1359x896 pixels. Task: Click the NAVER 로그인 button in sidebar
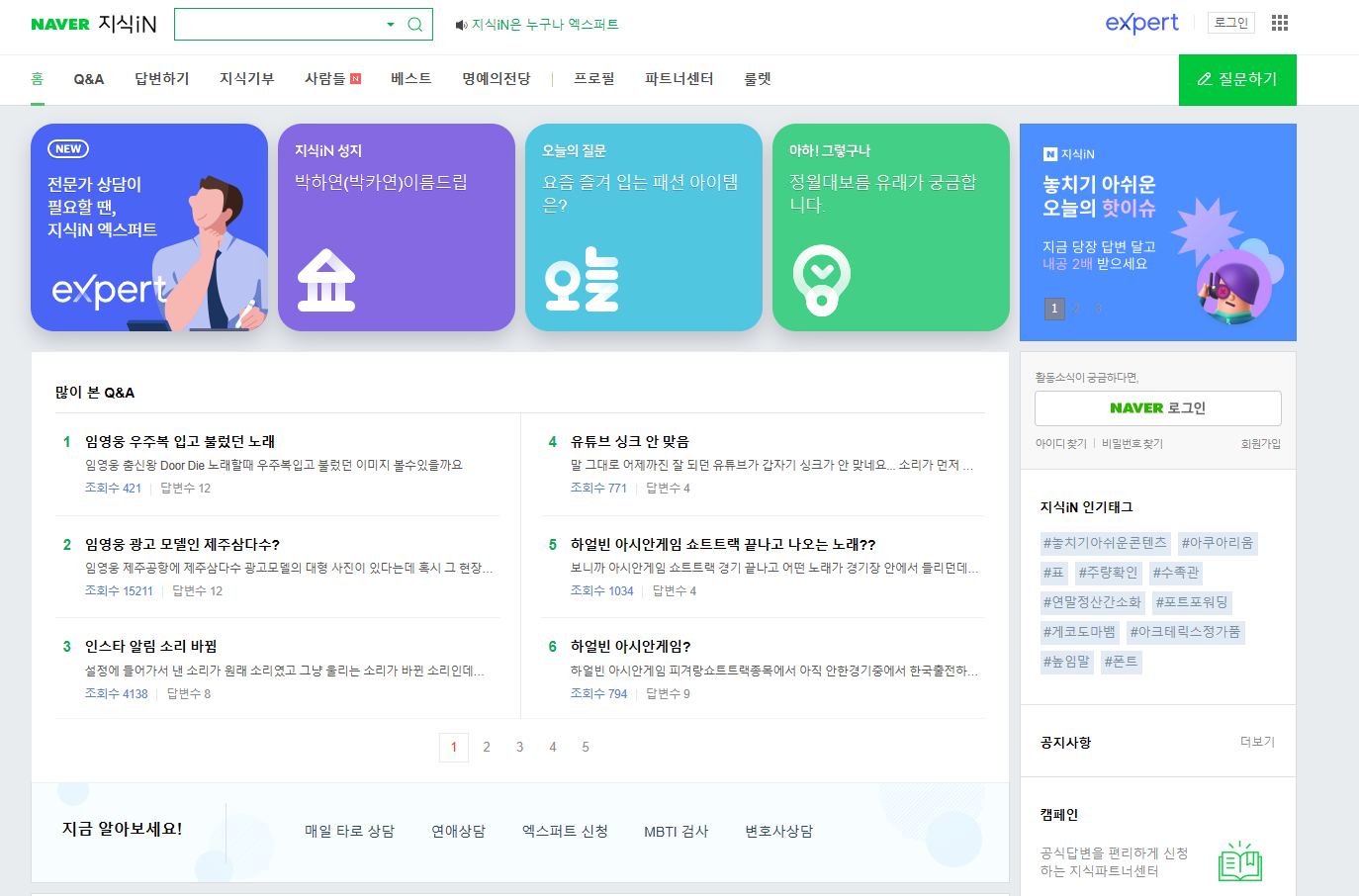[1158, 408]
